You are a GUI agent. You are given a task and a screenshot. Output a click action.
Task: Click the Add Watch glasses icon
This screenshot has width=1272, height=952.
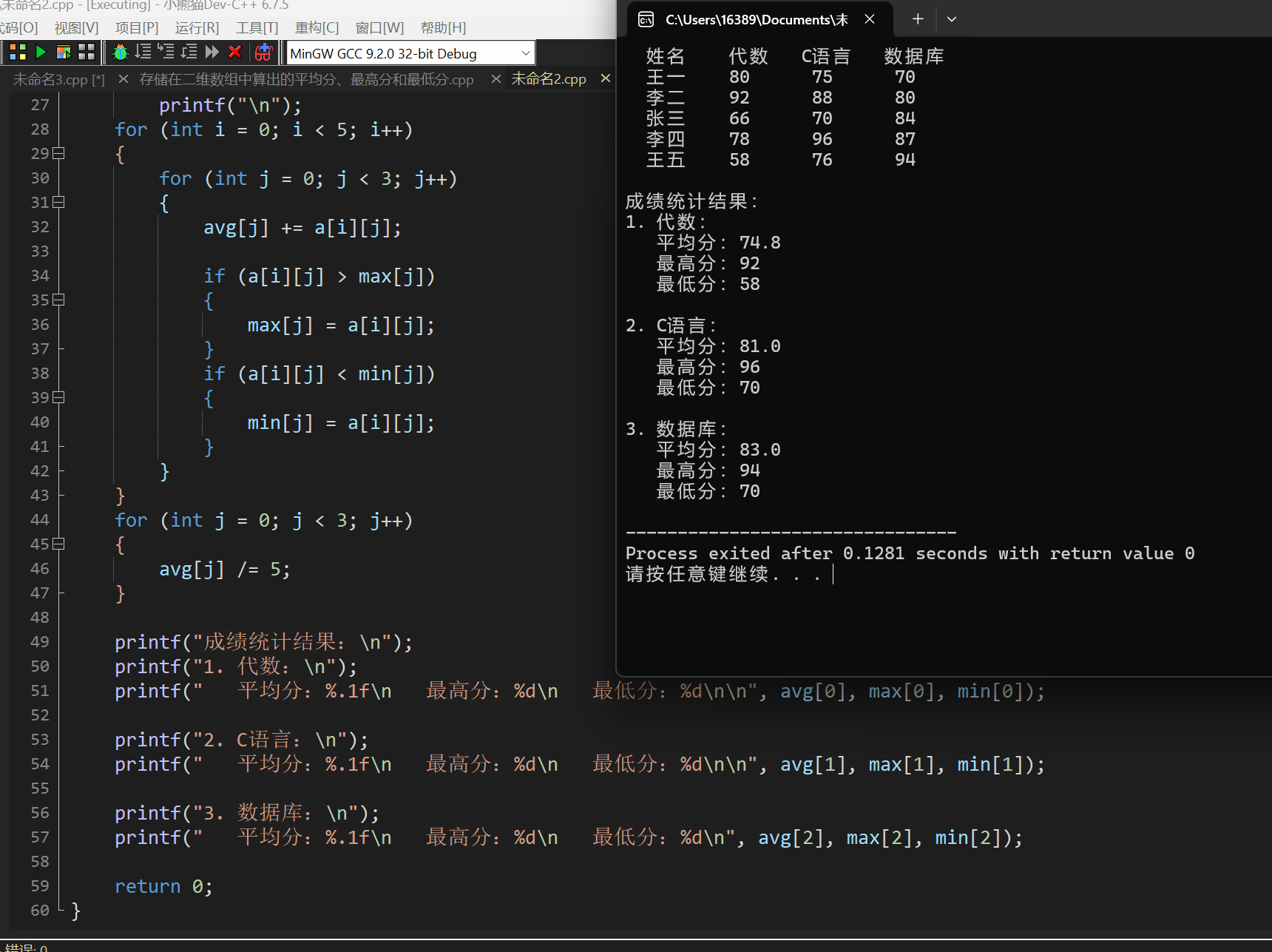pos(263,53)
